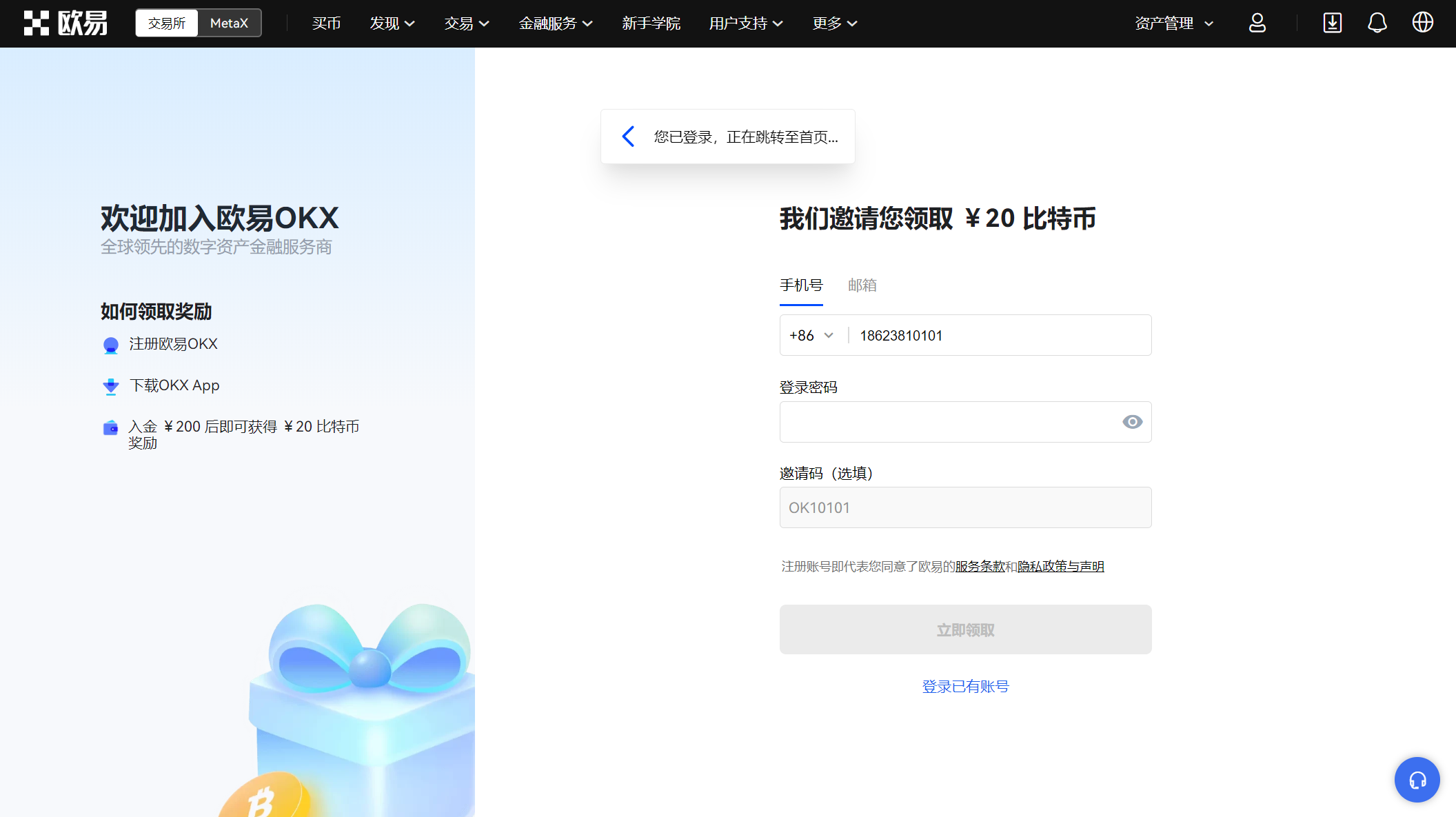
Task: Click the 入金 ¥200 reward step text
Action: [x=243, y=435]
